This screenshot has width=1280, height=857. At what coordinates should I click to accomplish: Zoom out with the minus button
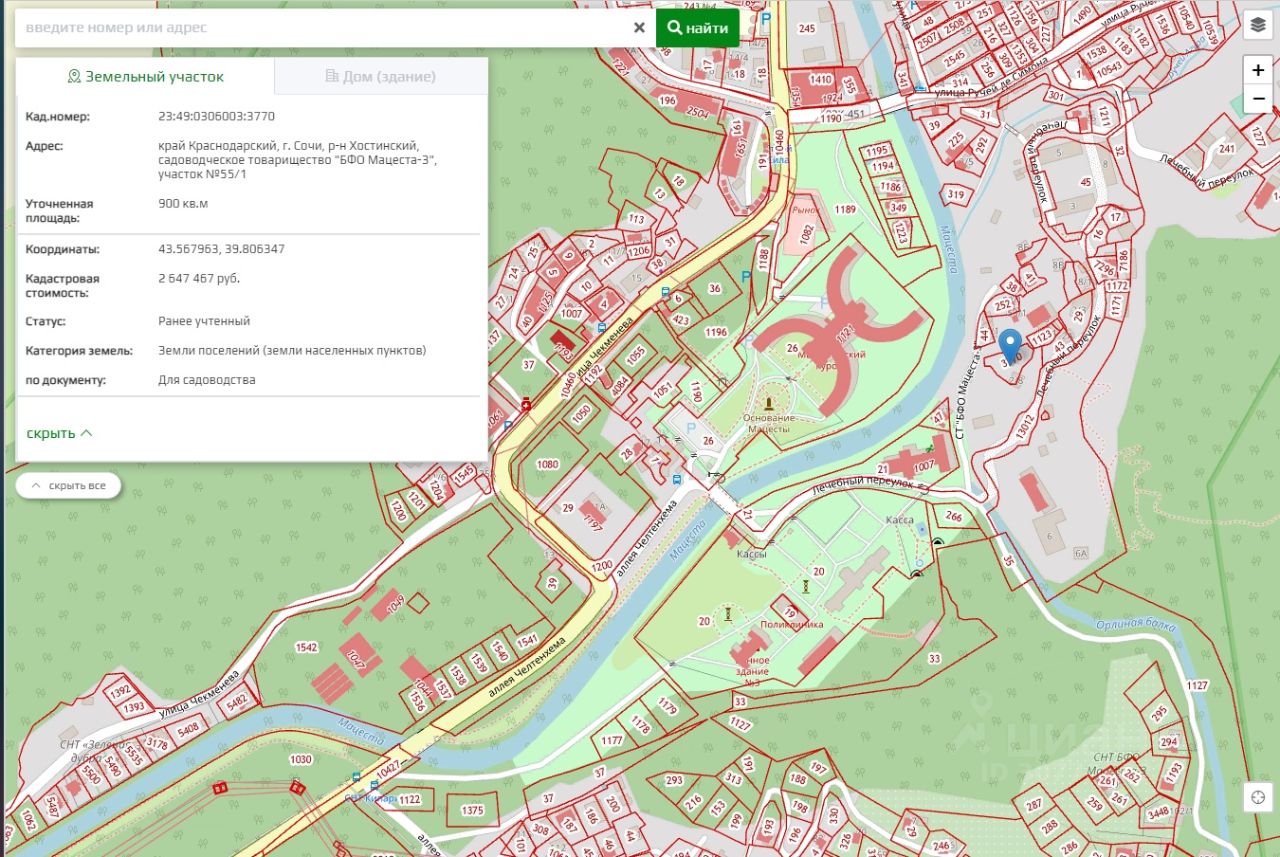click(x=1257, y=99)
